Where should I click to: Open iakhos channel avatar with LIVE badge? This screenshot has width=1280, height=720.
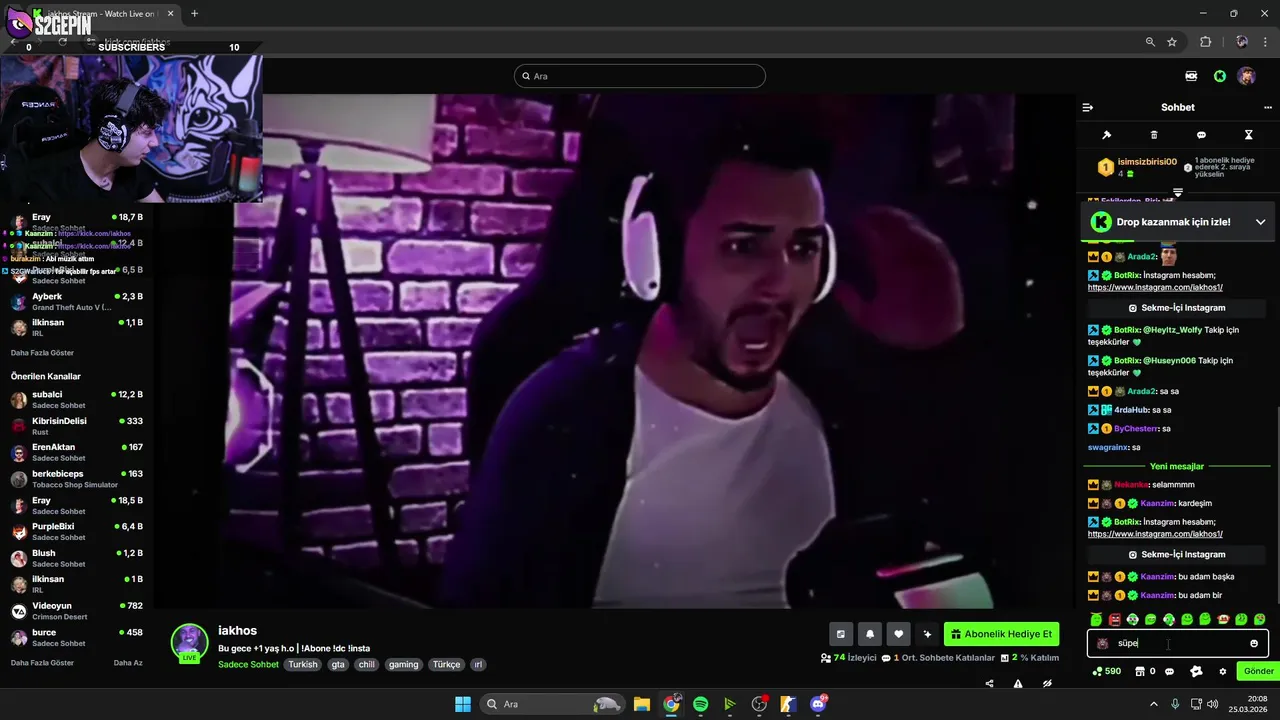pyautogui.click(x=189, y=643)
